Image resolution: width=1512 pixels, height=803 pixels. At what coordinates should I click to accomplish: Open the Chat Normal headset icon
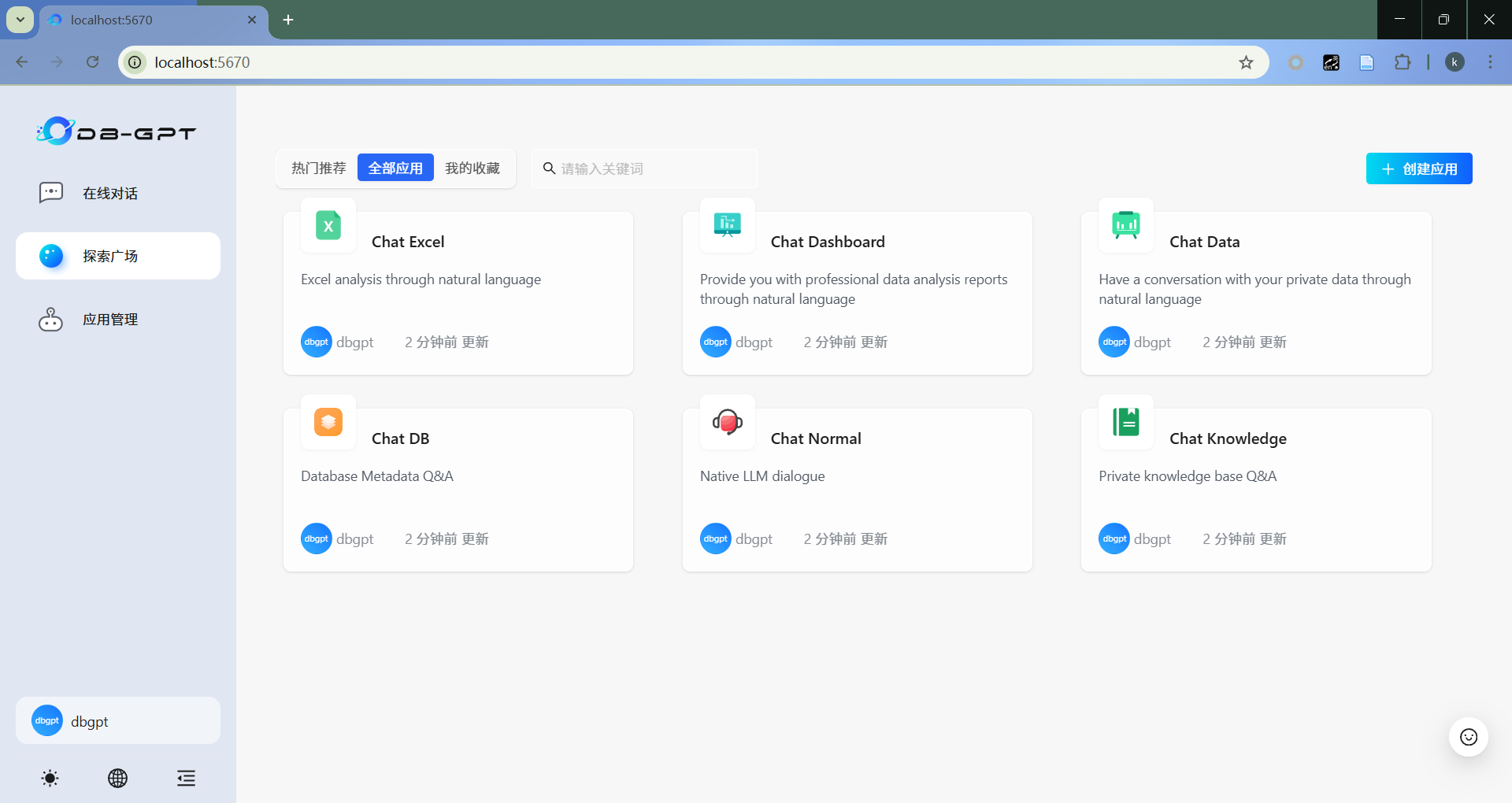click(x=727, y=423)
